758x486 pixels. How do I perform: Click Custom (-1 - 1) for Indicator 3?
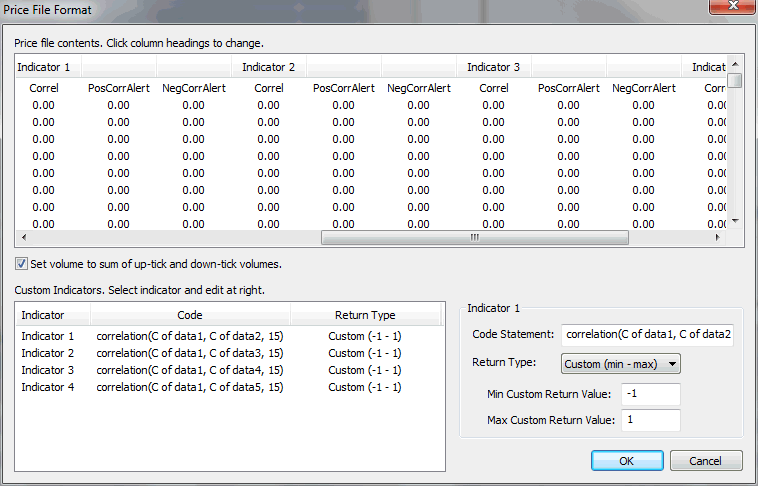pos(365,370)
